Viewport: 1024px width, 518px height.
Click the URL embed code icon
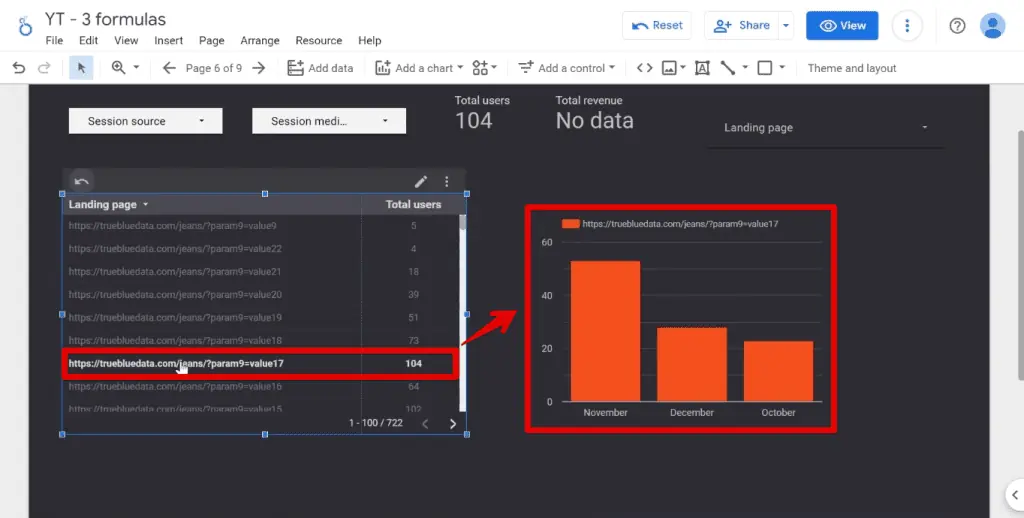click(645, 68)
